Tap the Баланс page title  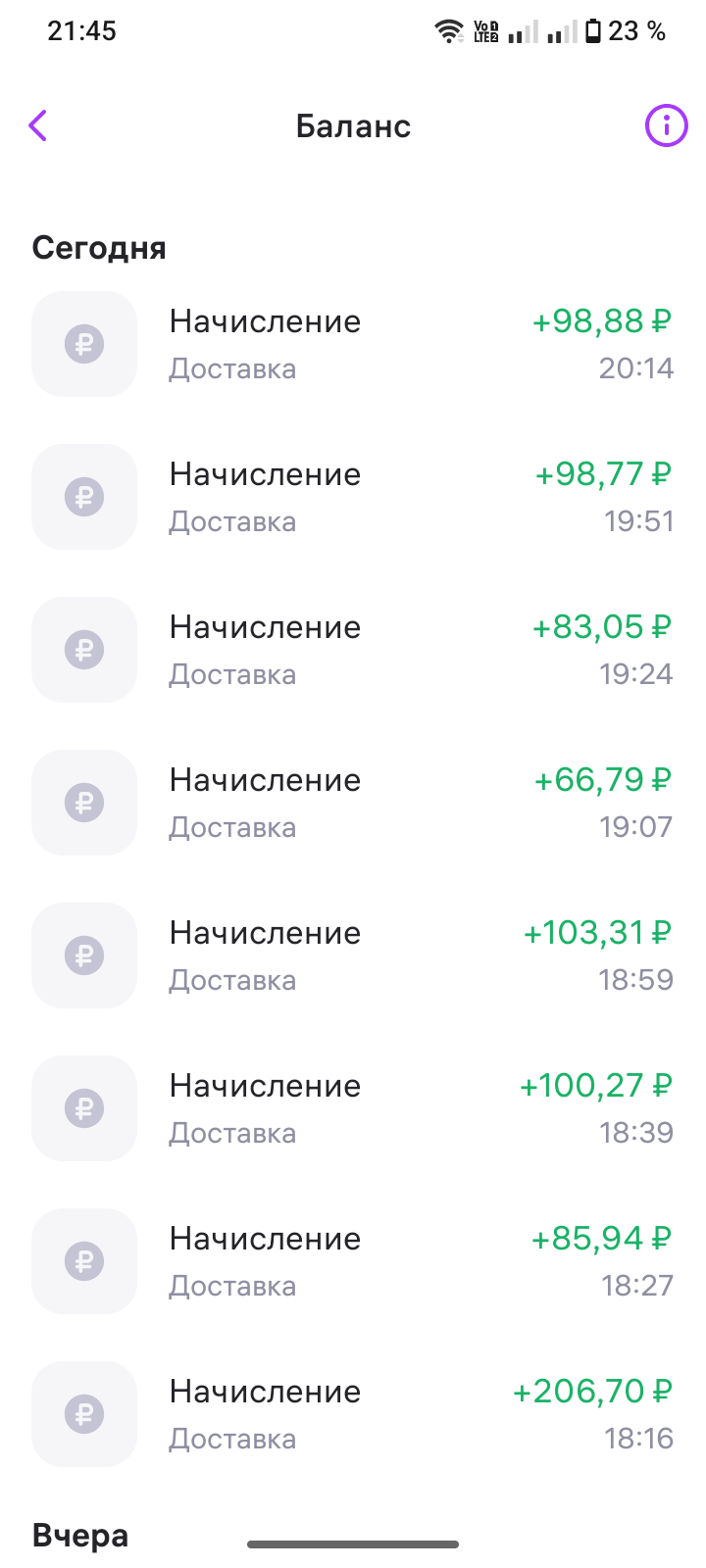[353, 126]
